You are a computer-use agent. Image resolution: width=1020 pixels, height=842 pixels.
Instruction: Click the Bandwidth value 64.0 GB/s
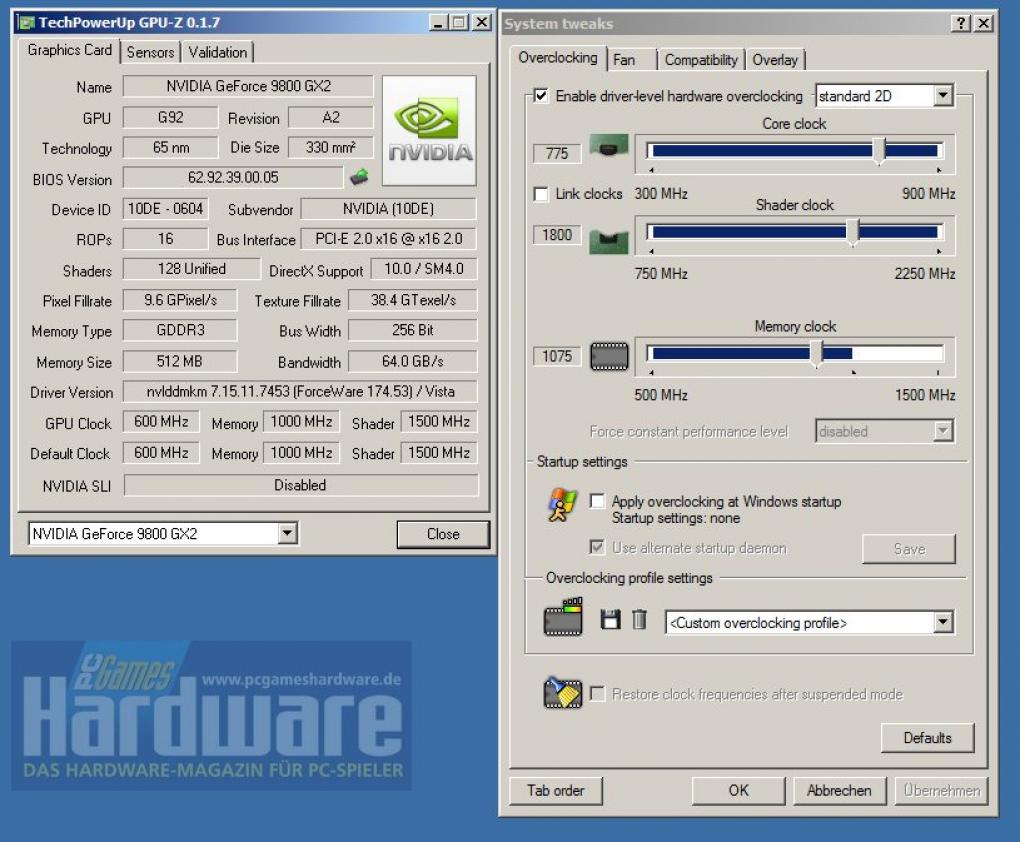point(412,361)
